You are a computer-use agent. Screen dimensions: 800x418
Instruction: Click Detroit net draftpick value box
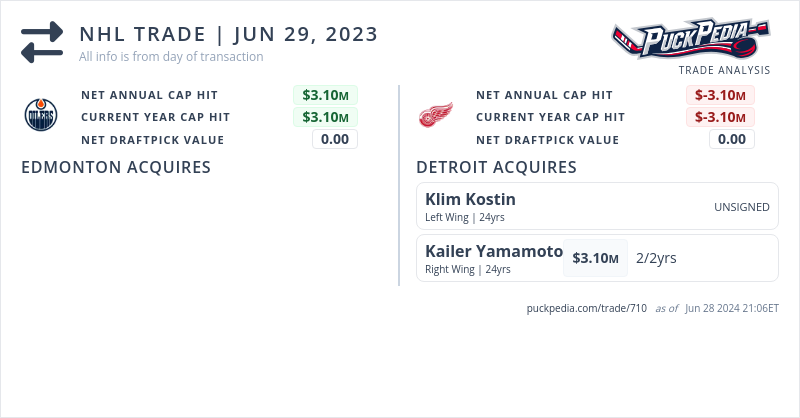tap(732, 139)
